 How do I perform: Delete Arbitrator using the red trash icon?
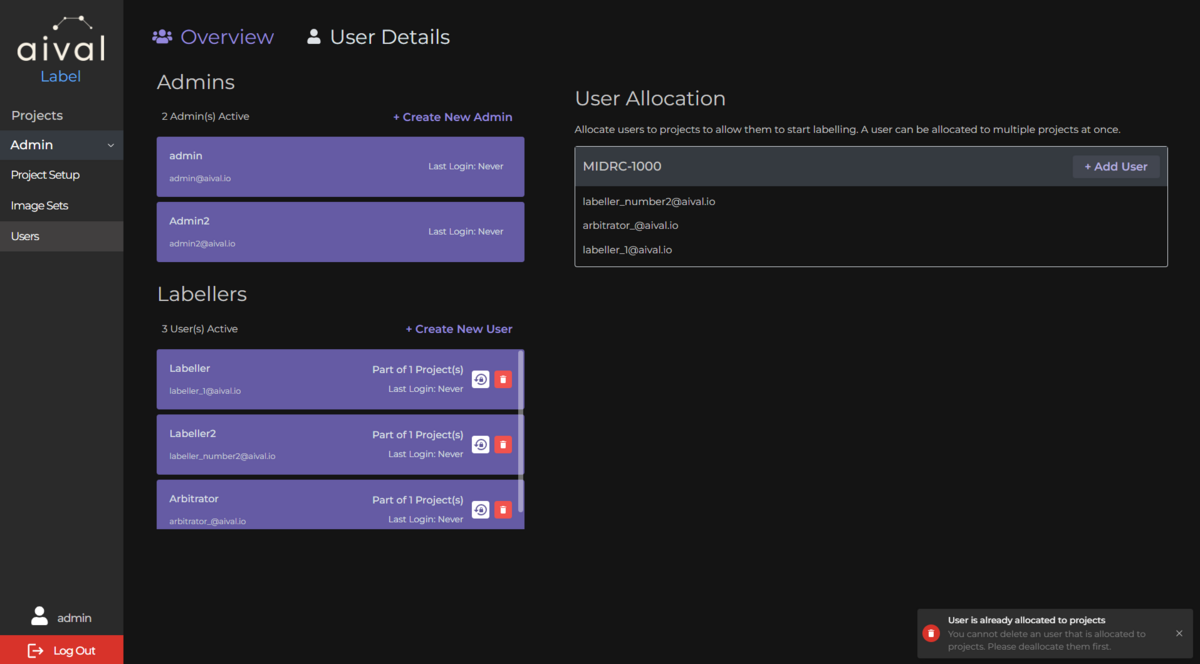click(503, 509)
